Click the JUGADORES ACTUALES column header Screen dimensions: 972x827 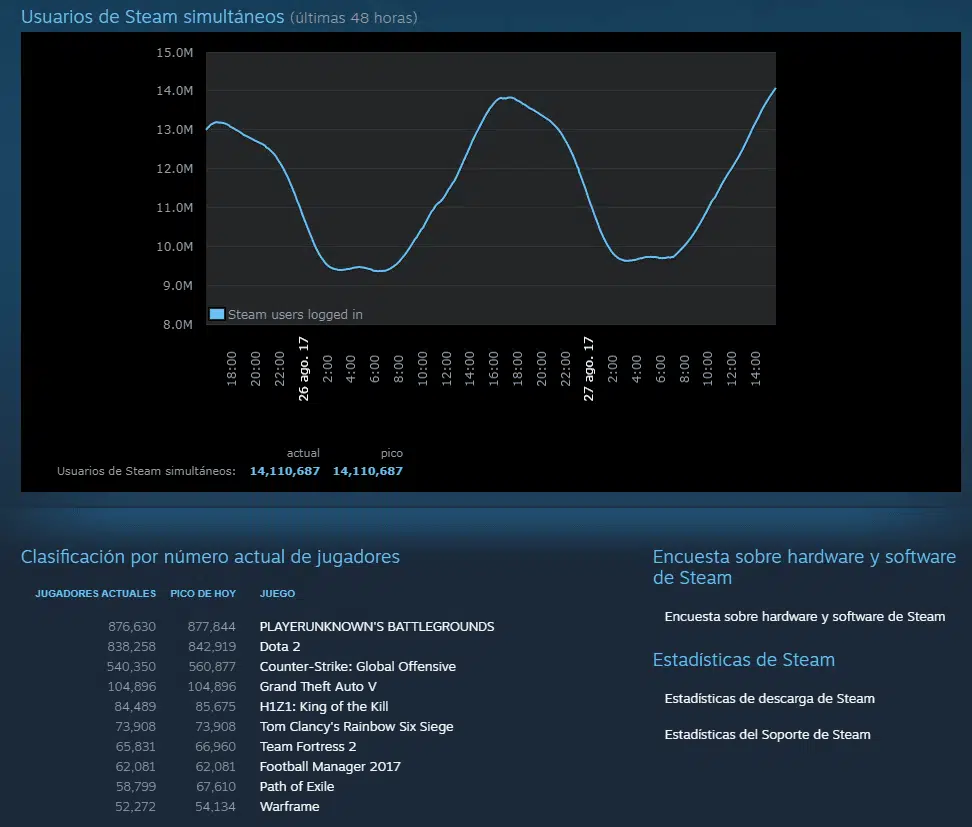coord(95,593)
